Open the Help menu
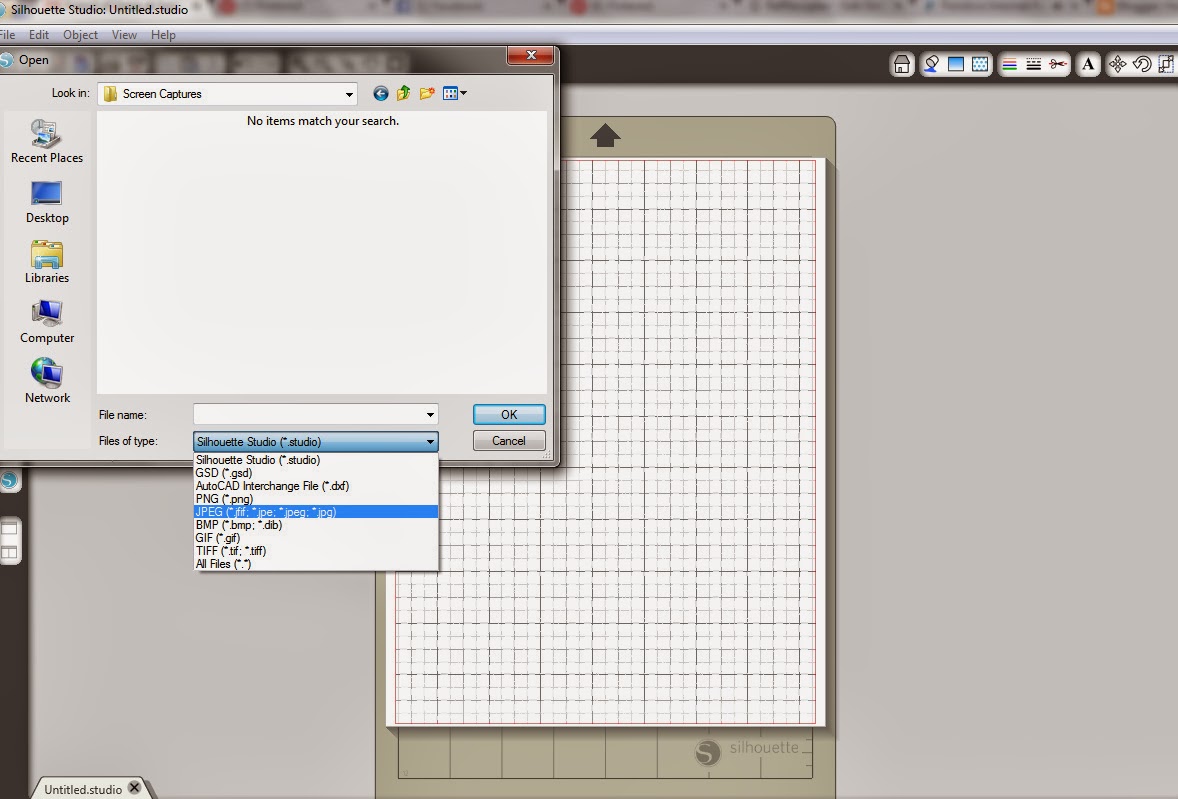Screen dimensions: 1178x799 [x=163, y=35]
